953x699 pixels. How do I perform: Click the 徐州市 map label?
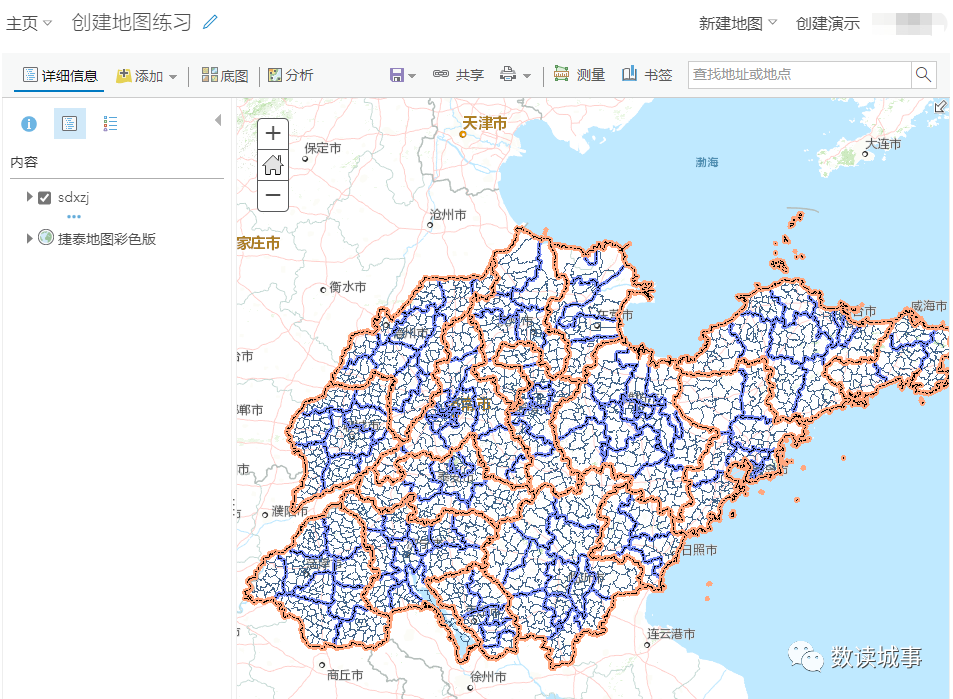point(488,677)
